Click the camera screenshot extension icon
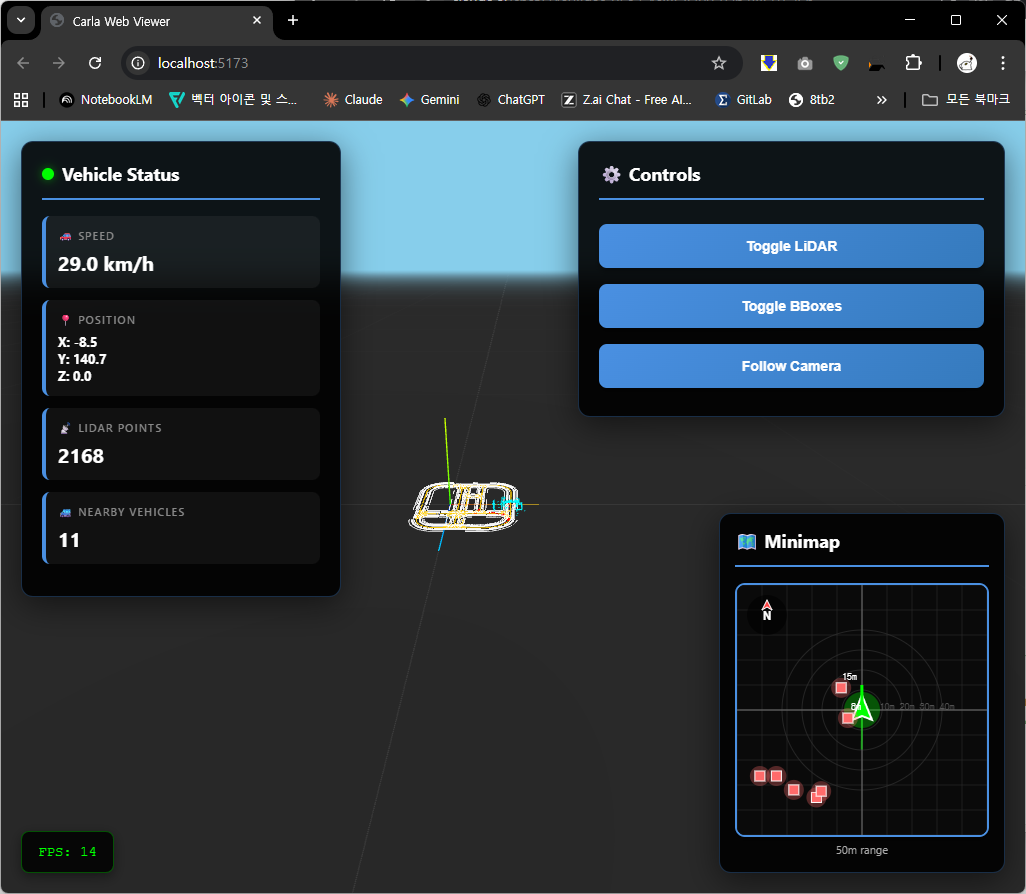The image size is (1026, 894). pyautogui.click(x=804, y=63)
